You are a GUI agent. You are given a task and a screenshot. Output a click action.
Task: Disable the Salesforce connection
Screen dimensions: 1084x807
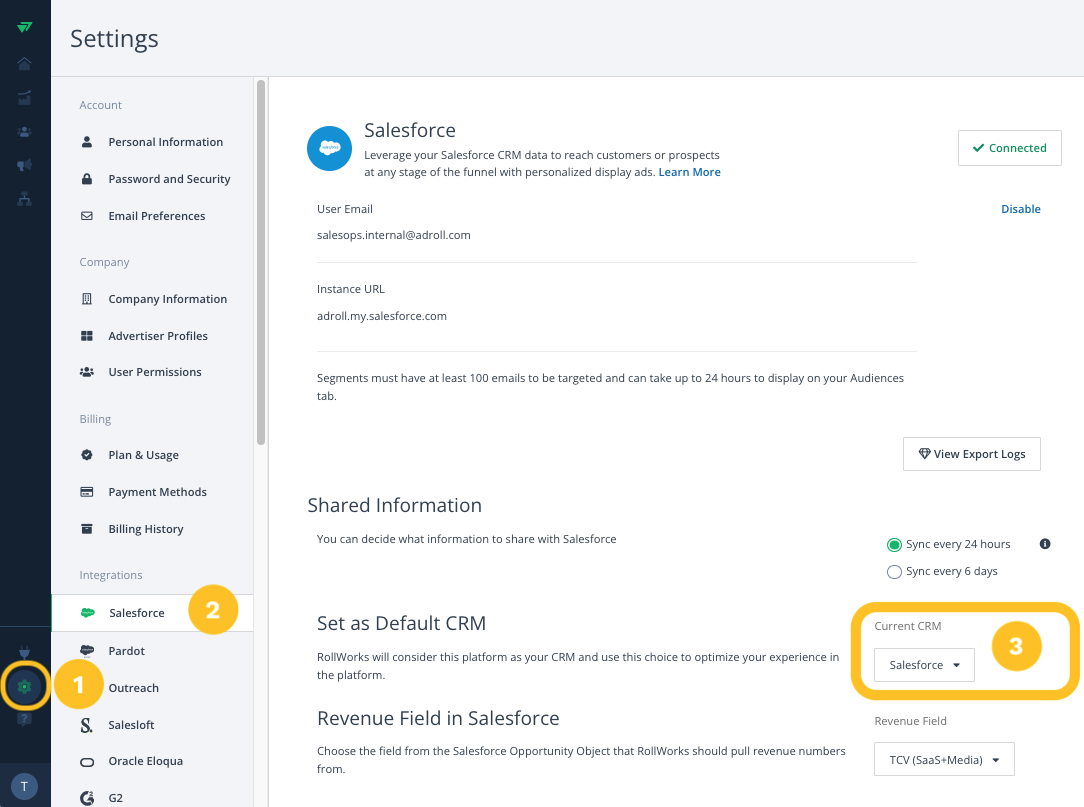[1021, 208]
